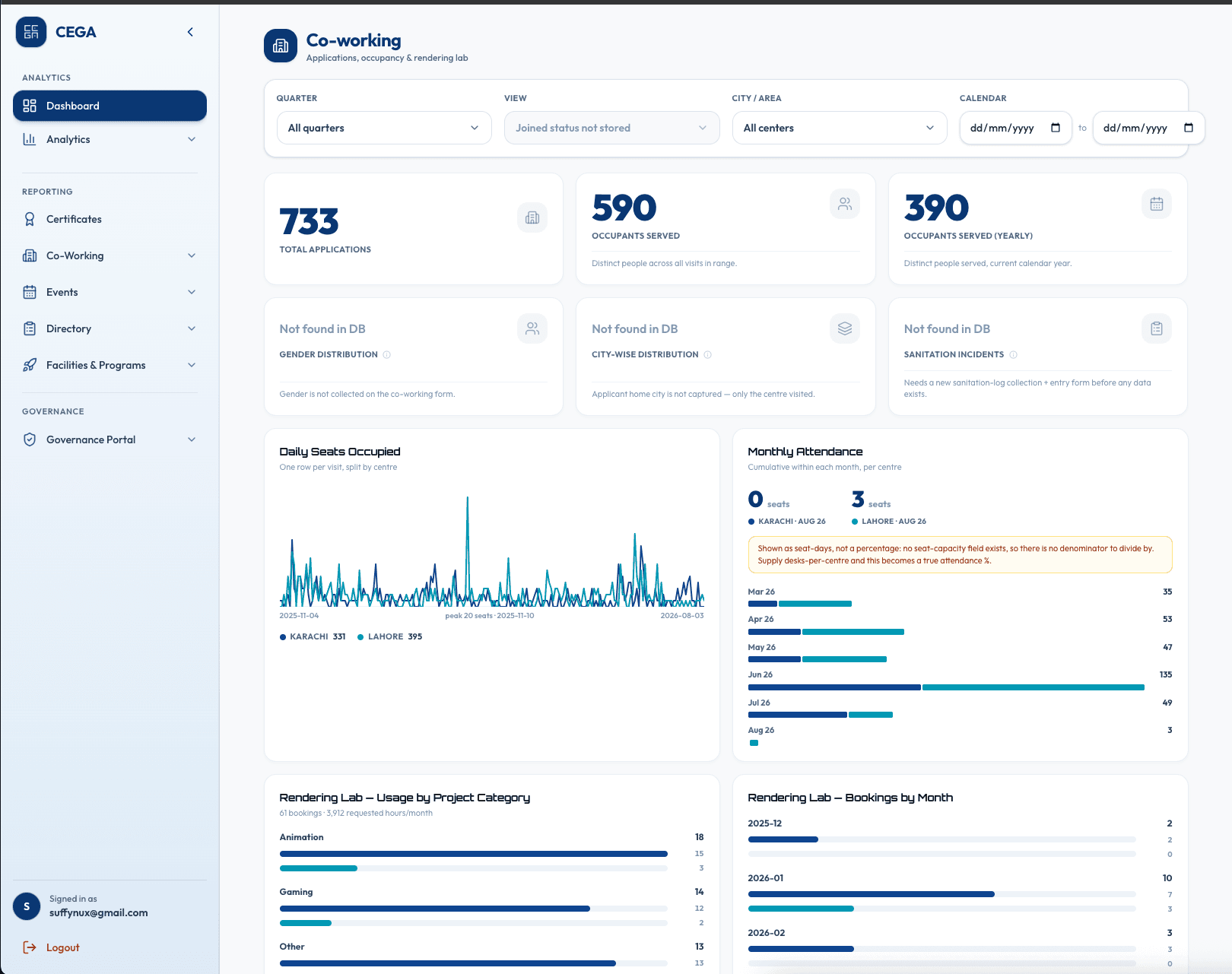
Task: Expand the Governance Portal section
Action: pyautogui.click(x=110, y=439)
